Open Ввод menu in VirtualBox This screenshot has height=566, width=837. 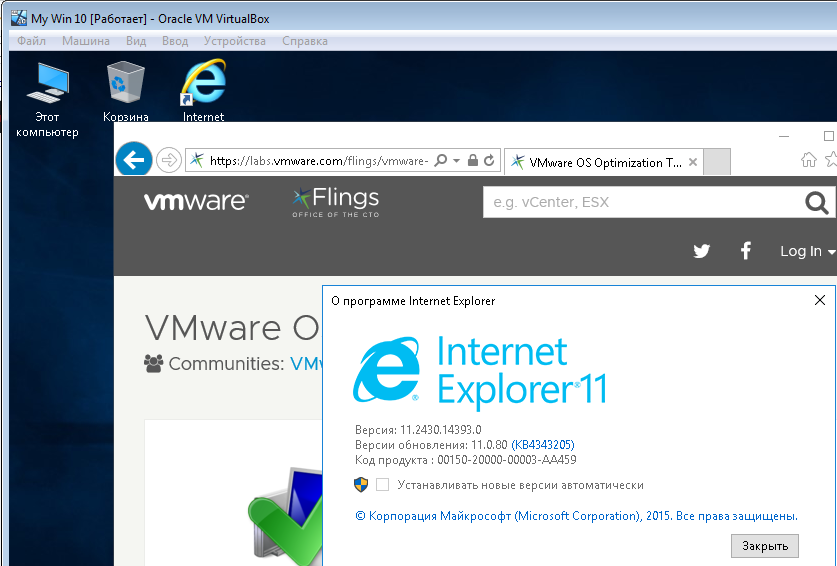point(175,41)
